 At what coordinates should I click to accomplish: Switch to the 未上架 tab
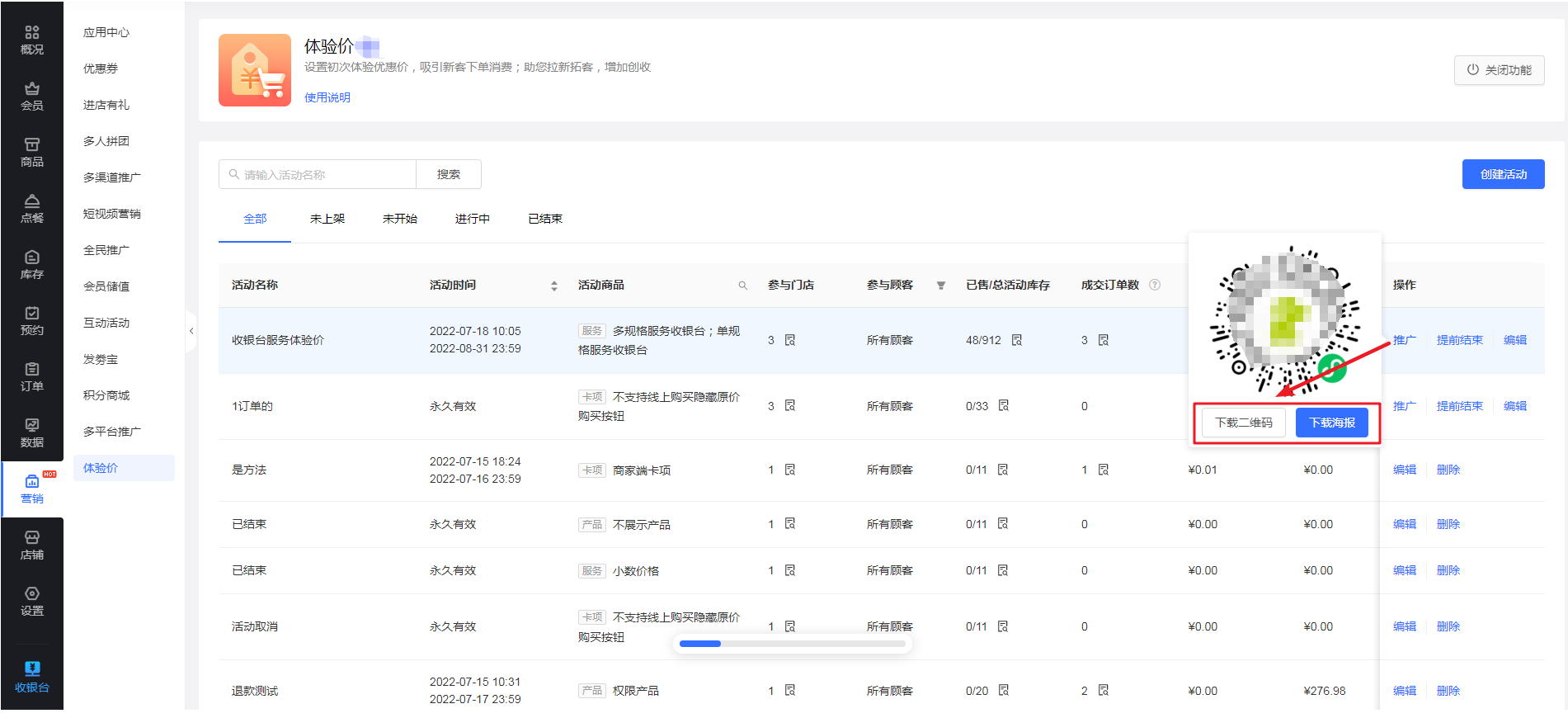point(327,219)
